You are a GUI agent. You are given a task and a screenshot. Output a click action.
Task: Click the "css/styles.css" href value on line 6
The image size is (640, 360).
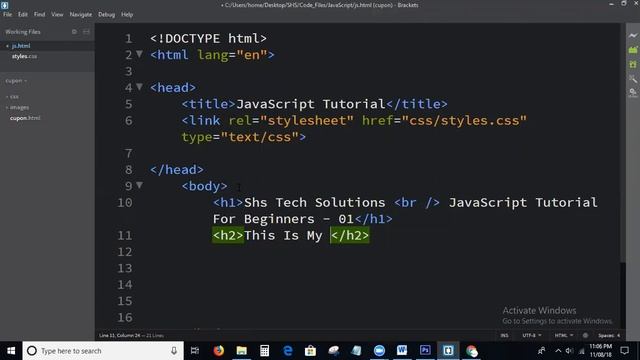[x=464, y=120]
